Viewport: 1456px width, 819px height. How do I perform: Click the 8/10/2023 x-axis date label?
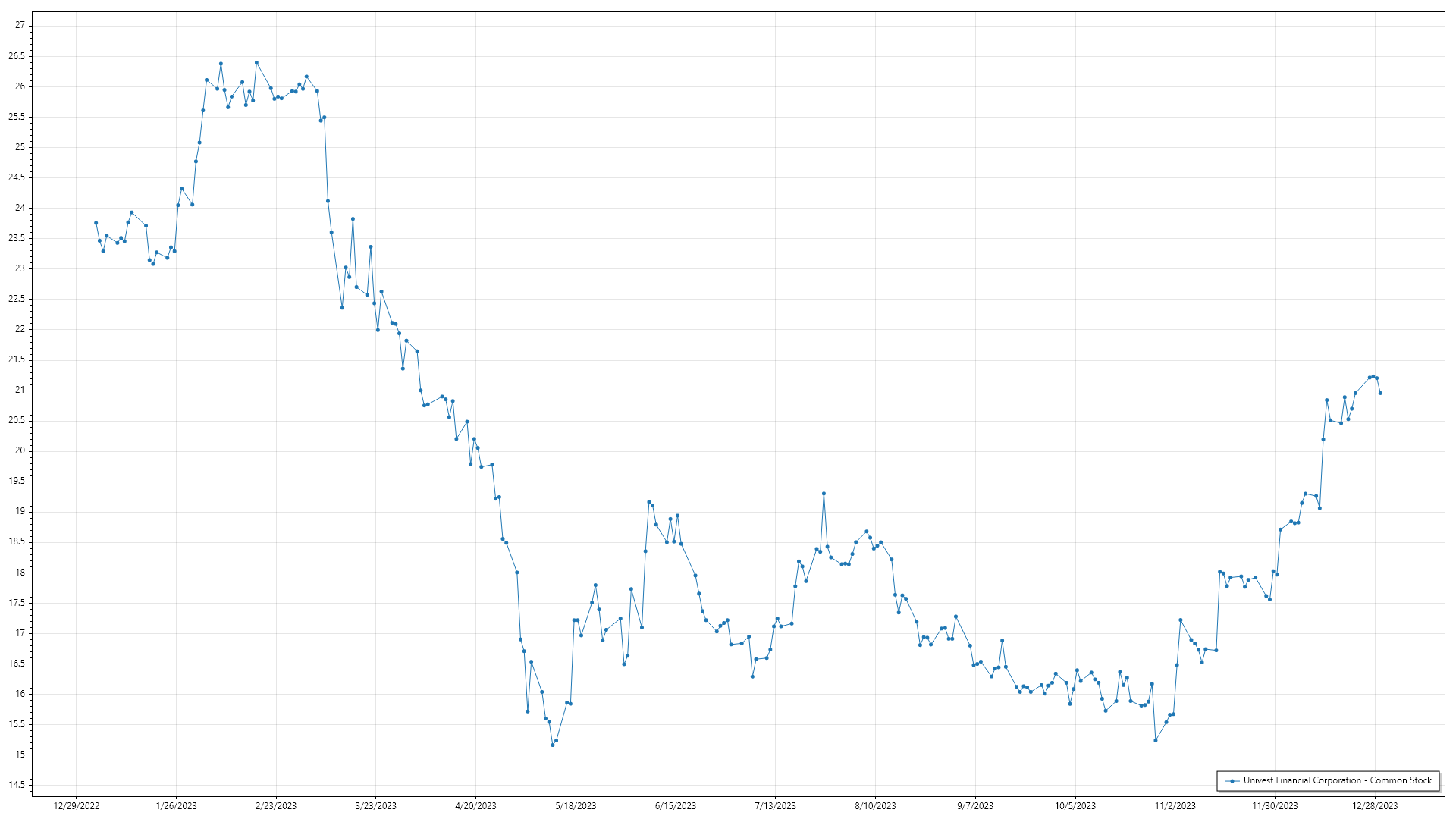click(875, 806)
